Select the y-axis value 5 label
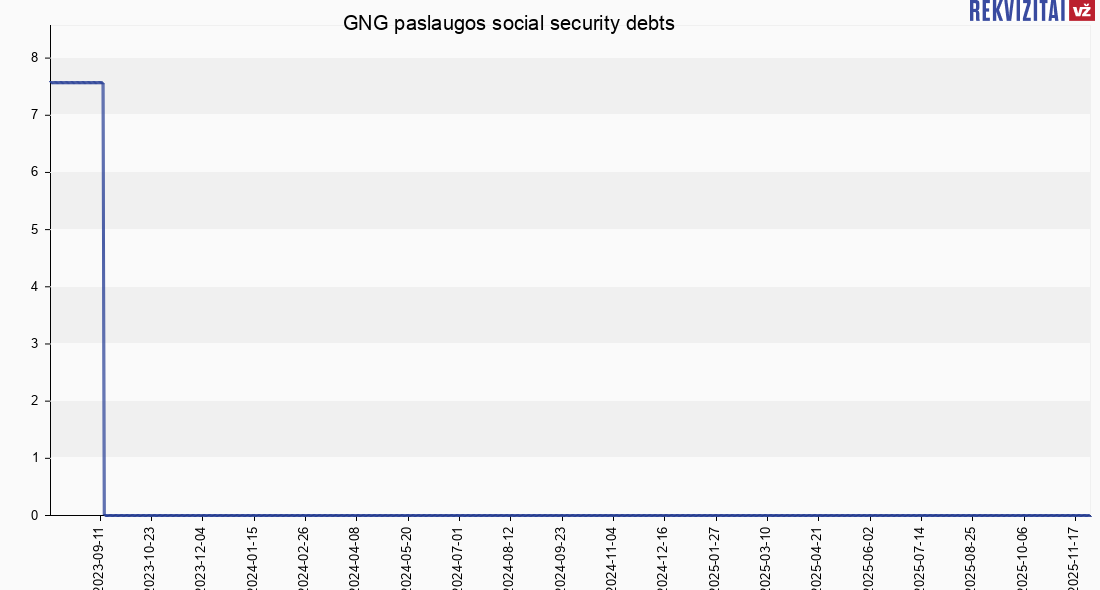 34,230
